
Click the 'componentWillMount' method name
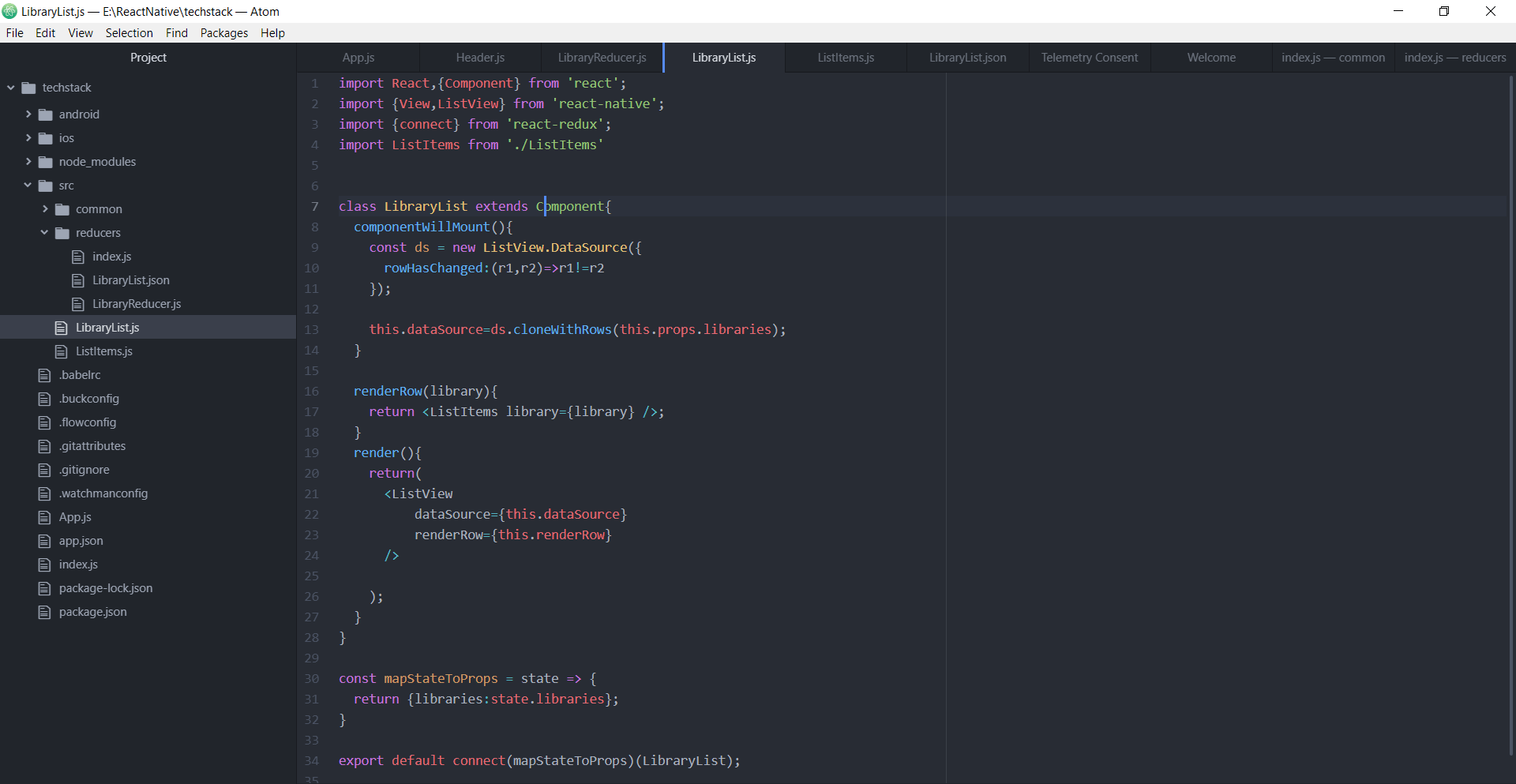coord(422,227)
